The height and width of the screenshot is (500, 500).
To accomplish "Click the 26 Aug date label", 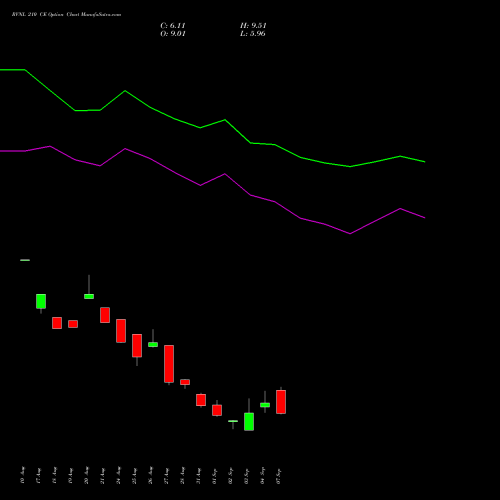I will (x=151, y=476).
